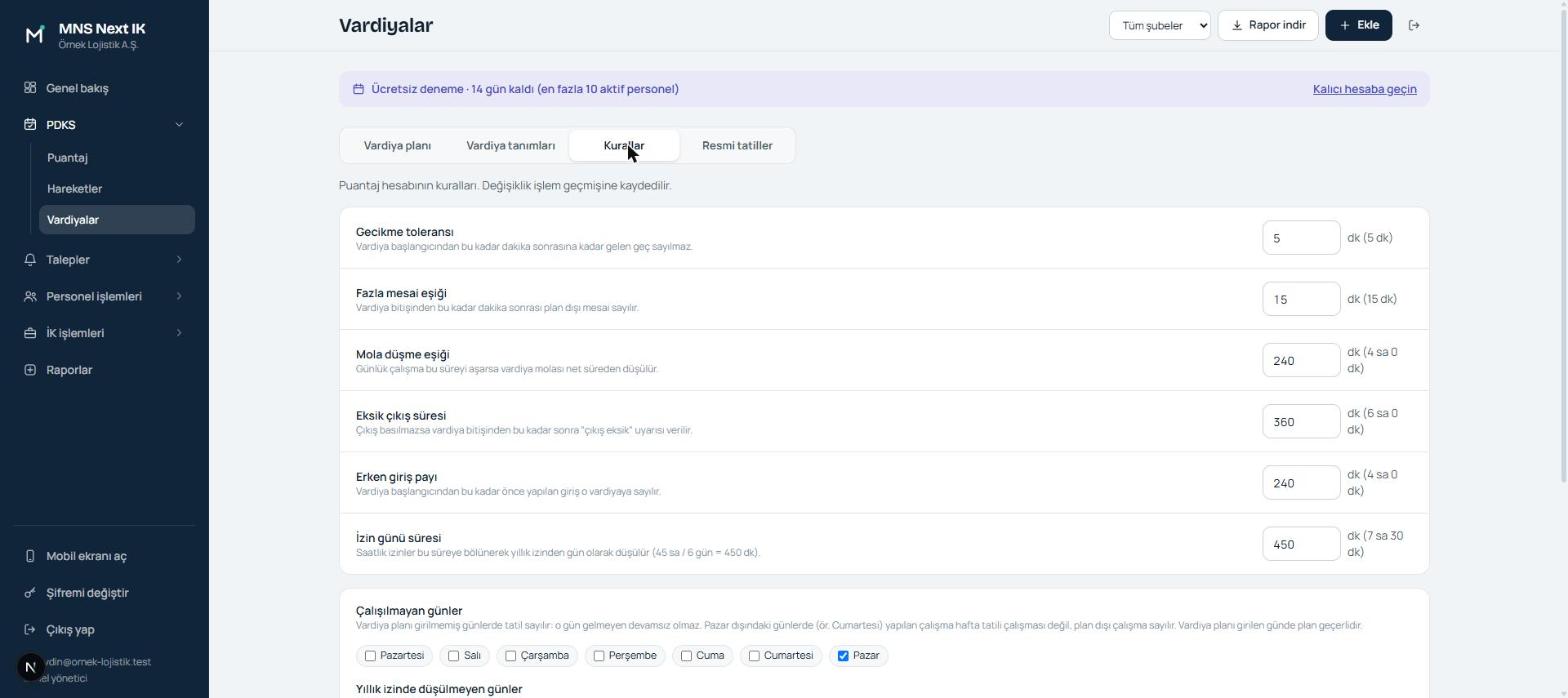Follow the Kalıcı hesaba geçin link
Screen dimensions: 1568x698
click(x=1364, y=89)
